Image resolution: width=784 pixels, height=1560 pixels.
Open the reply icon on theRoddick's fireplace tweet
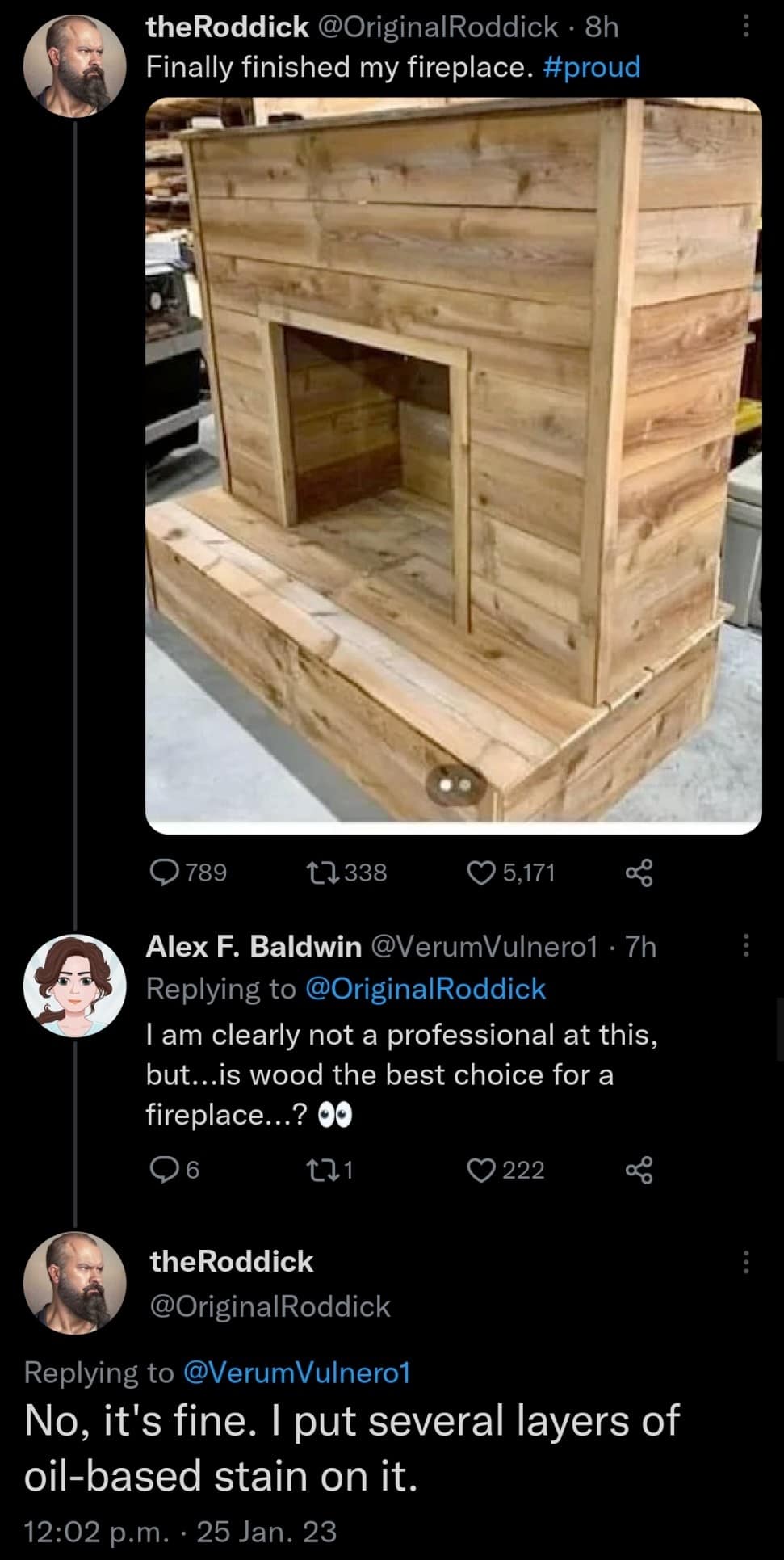166,872
